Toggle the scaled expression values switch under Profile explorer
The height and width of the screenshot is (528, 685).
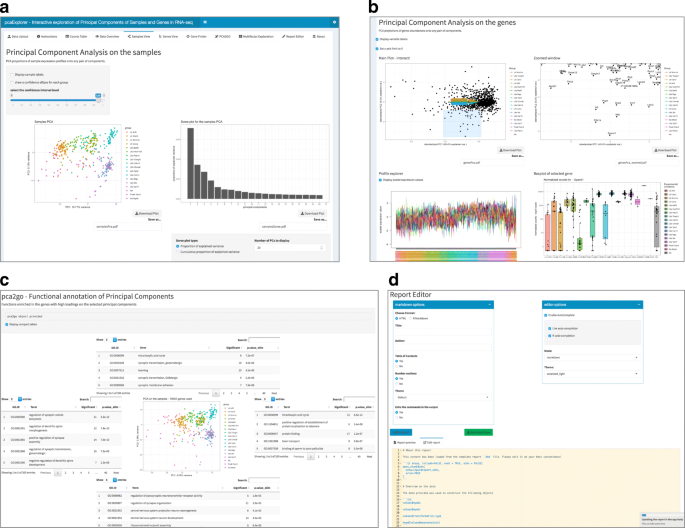381,180
